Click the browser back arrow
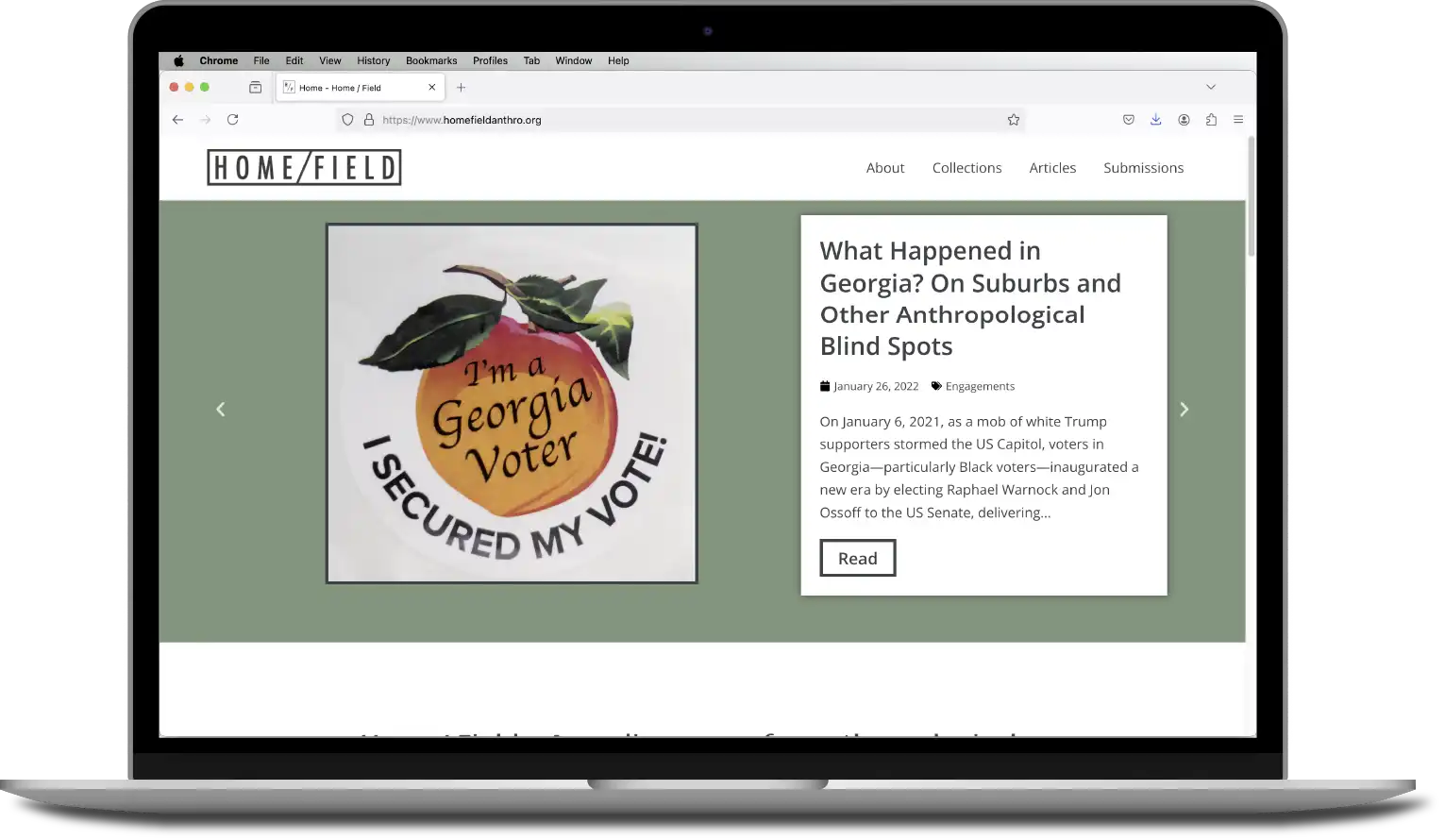Image resolution: width=1445 pixels, height=840 pixels. (177, 120)
